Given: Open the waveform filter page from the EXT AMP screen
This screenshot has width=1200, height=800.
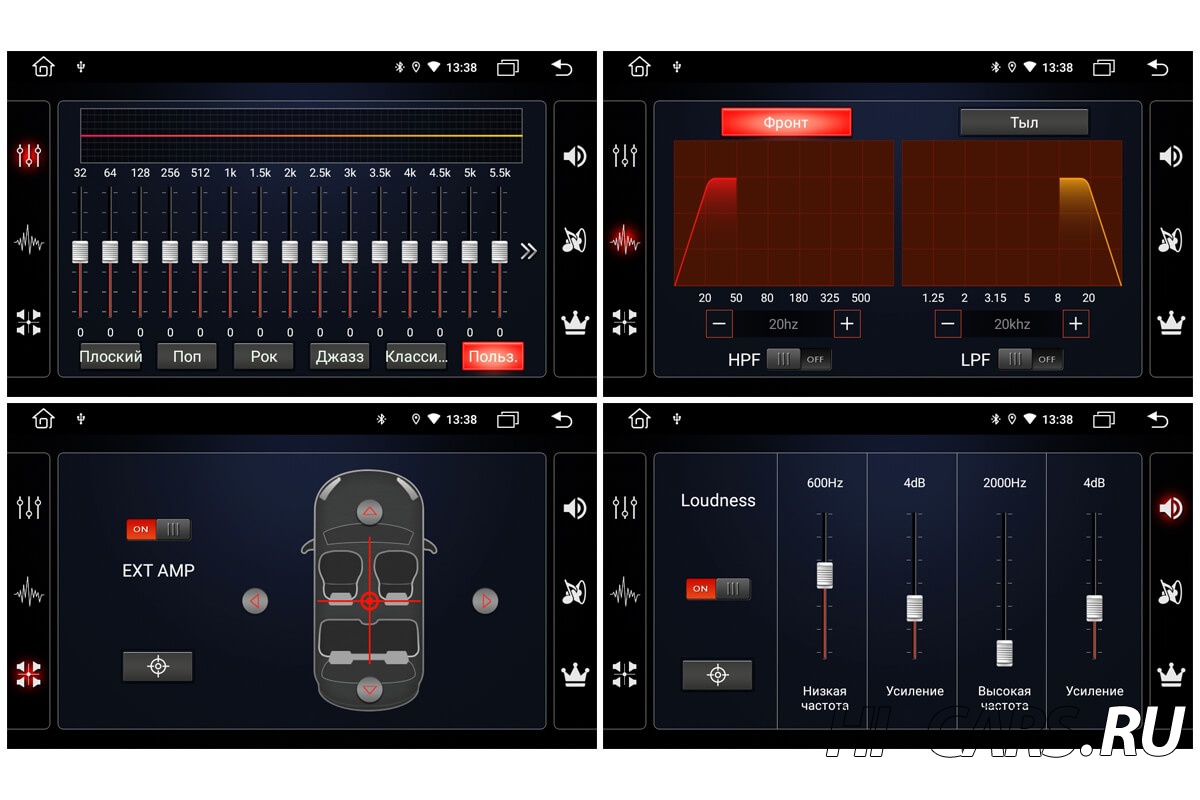Looking at the screenshot, I should click(x=29, y=593).
